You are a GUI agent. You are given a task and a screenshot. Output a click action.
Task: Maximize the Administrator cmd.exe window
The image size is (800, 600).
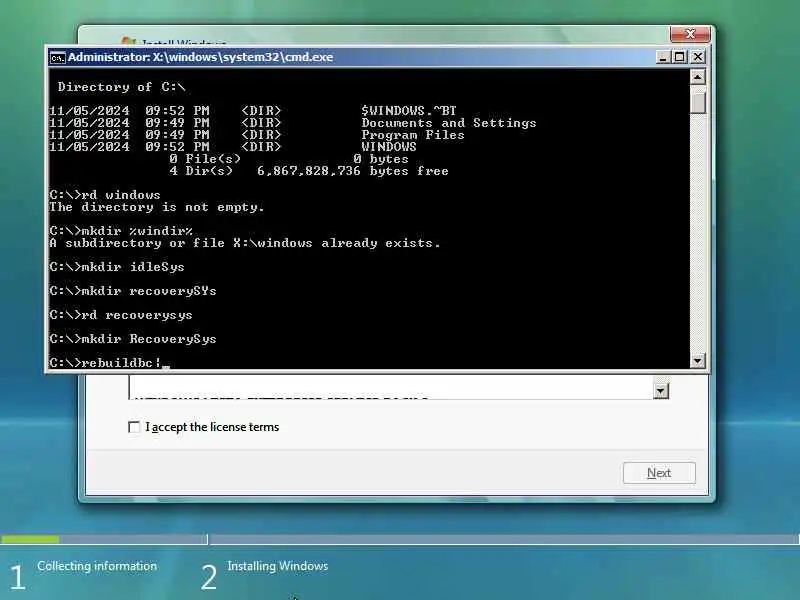(x=680, y=57)
